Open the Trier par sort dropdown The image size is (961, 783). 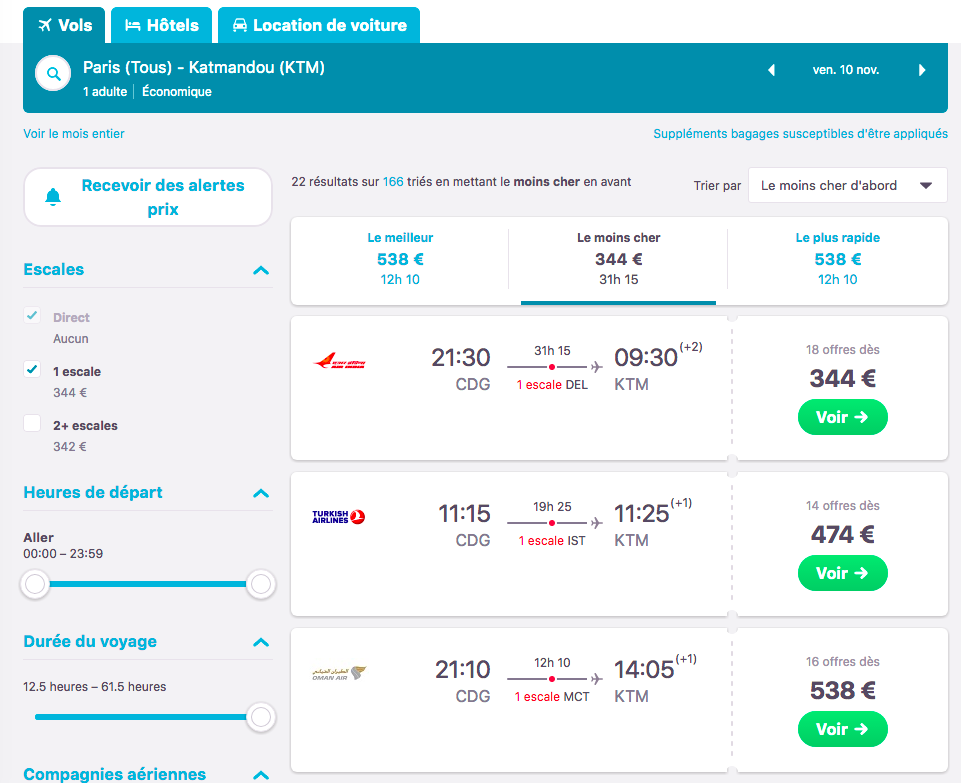(x=847, y=185)
